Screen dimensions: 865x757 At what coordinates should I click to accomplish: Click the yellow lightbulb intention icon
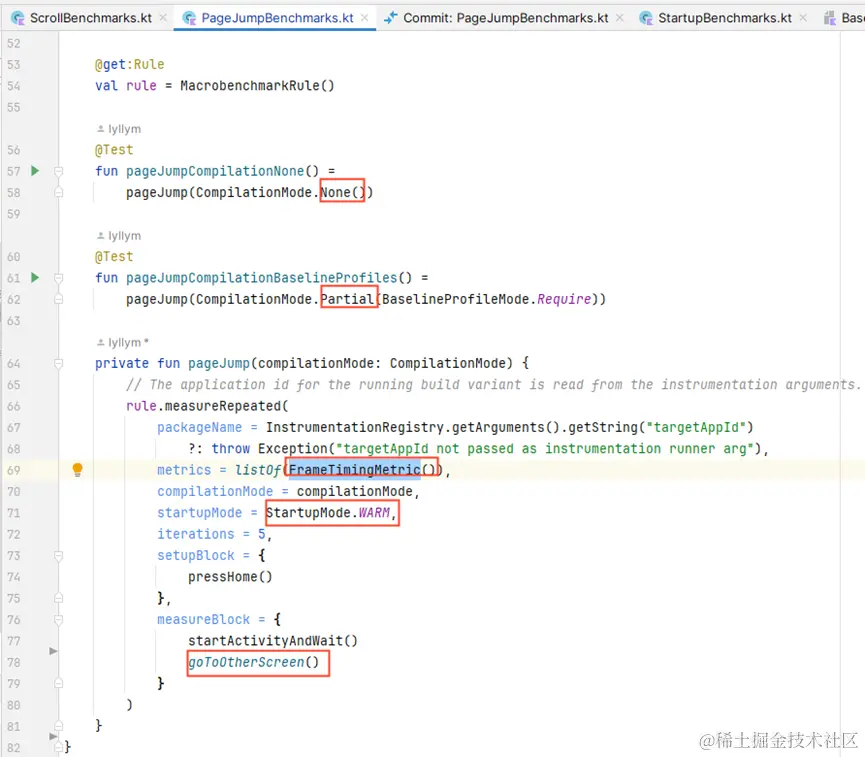(77, 470)
